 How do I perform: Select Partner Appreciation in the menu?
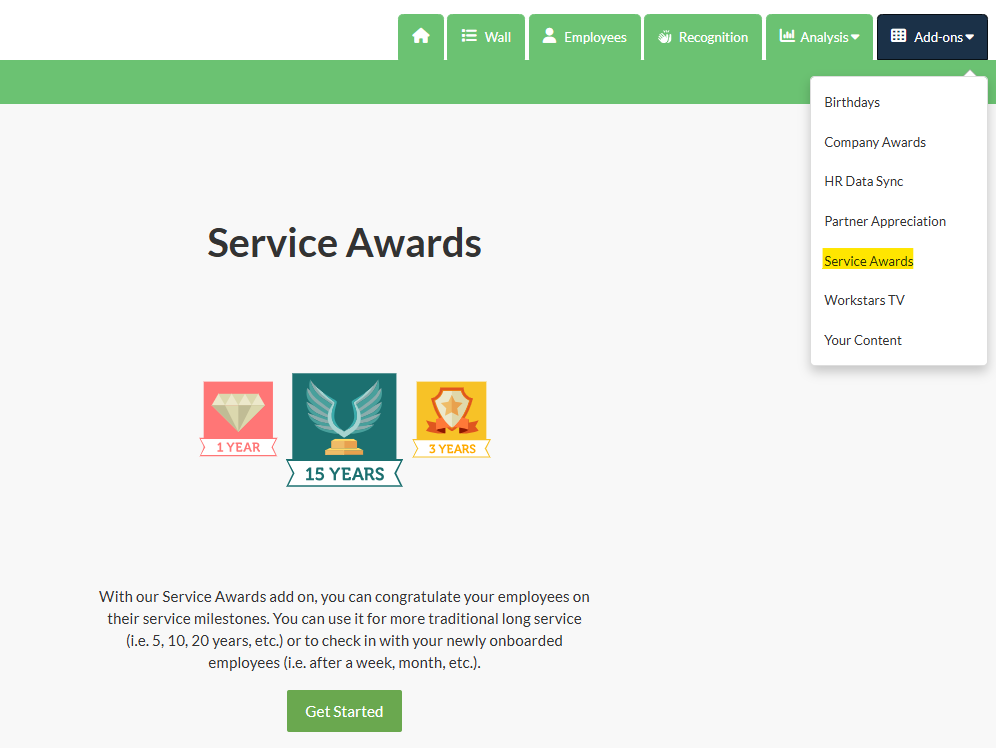click(x=885, y=221)
